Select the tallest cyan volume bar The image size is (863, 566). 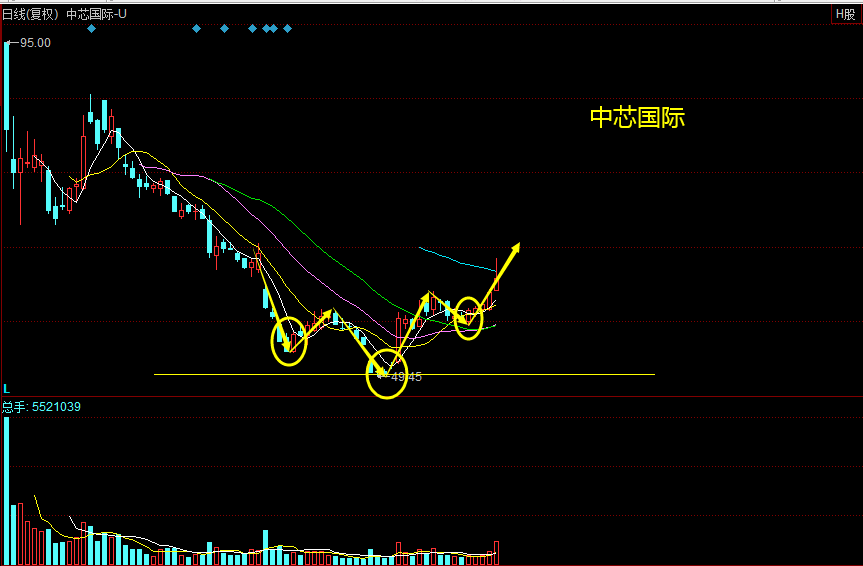pos(7,491)
